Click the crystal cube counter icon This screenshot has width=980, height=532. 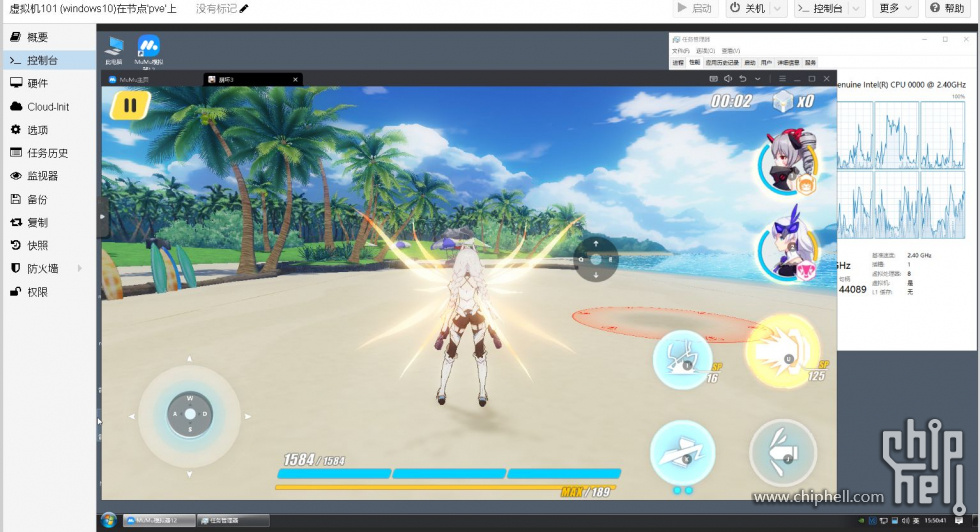[x=782, y=101]
